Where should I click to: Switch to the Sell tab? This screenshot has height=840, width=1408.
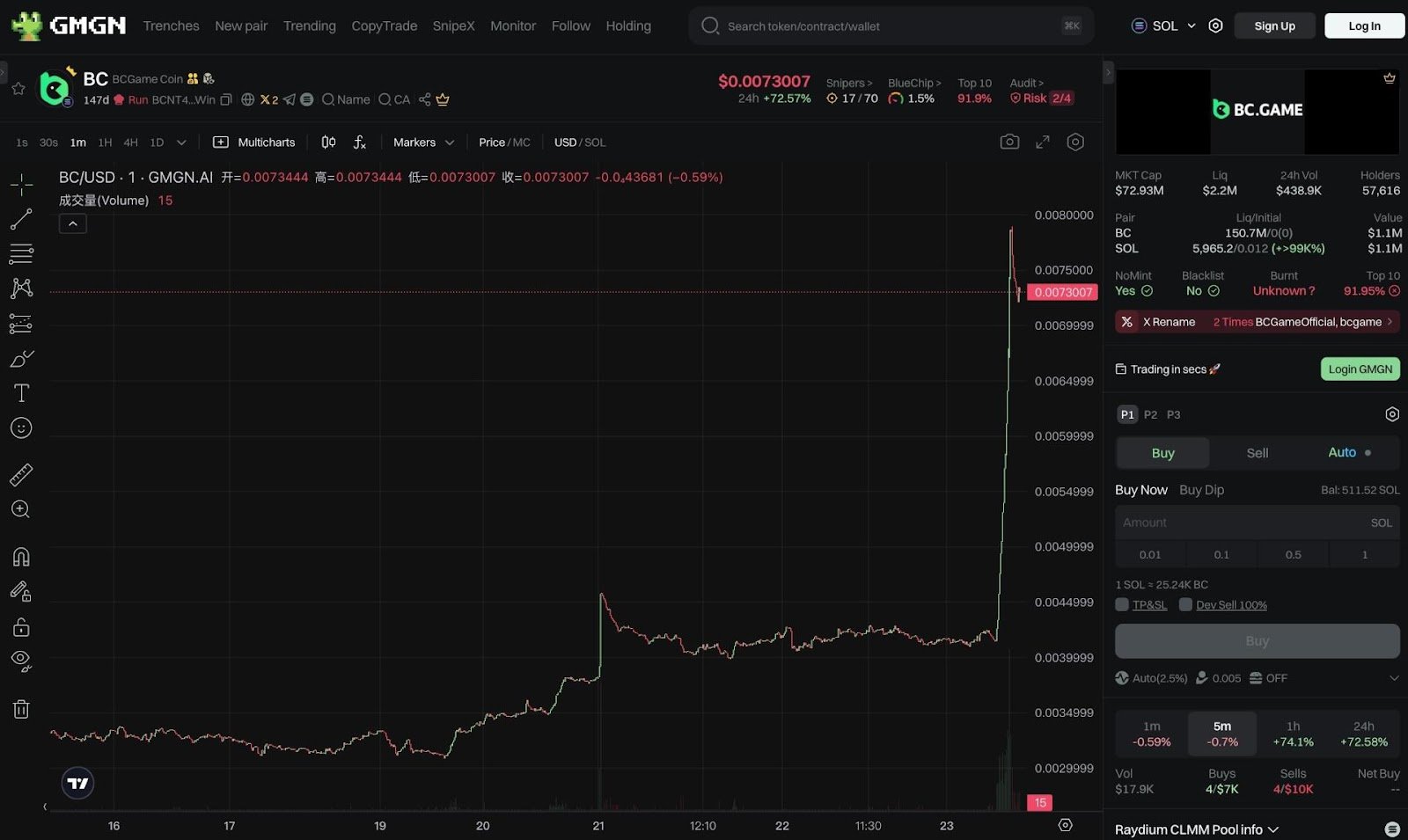coord(1257,452)
